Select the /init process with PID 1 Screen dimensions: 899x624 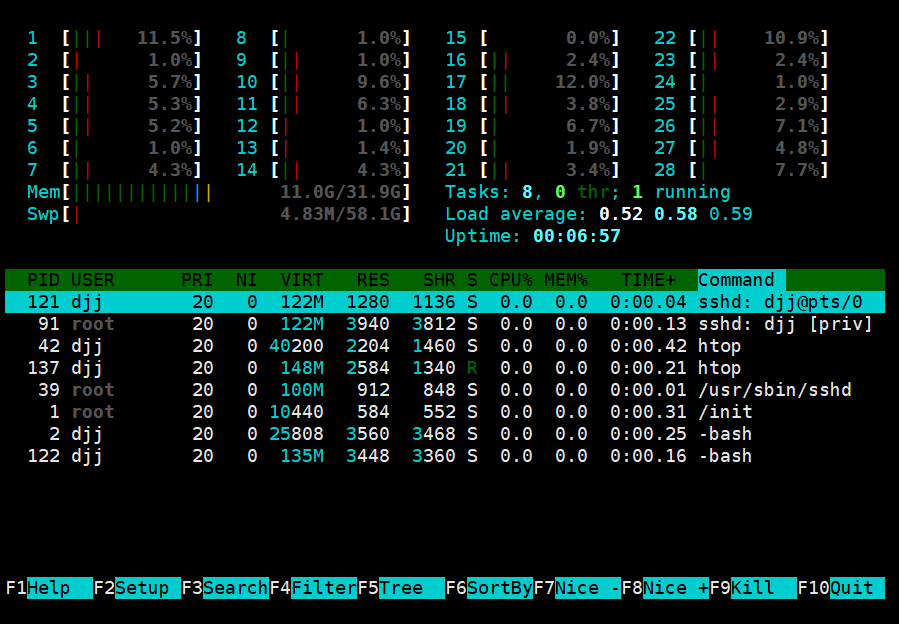point(445,412)
